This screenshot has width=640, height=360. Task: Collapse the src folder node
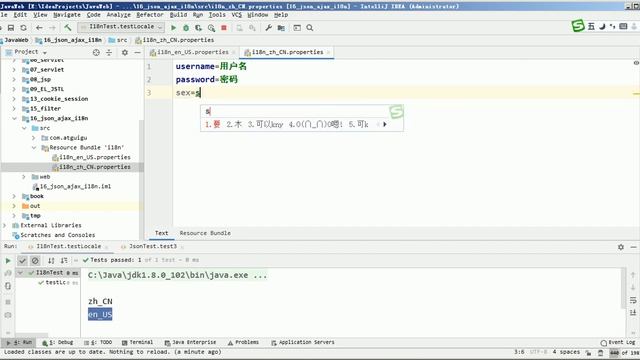(x=24, y=128)
